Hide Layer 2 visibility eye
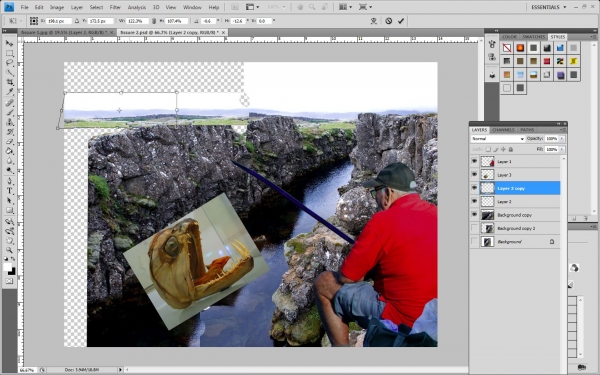600x375 pixels. click(x=474, y=201)
